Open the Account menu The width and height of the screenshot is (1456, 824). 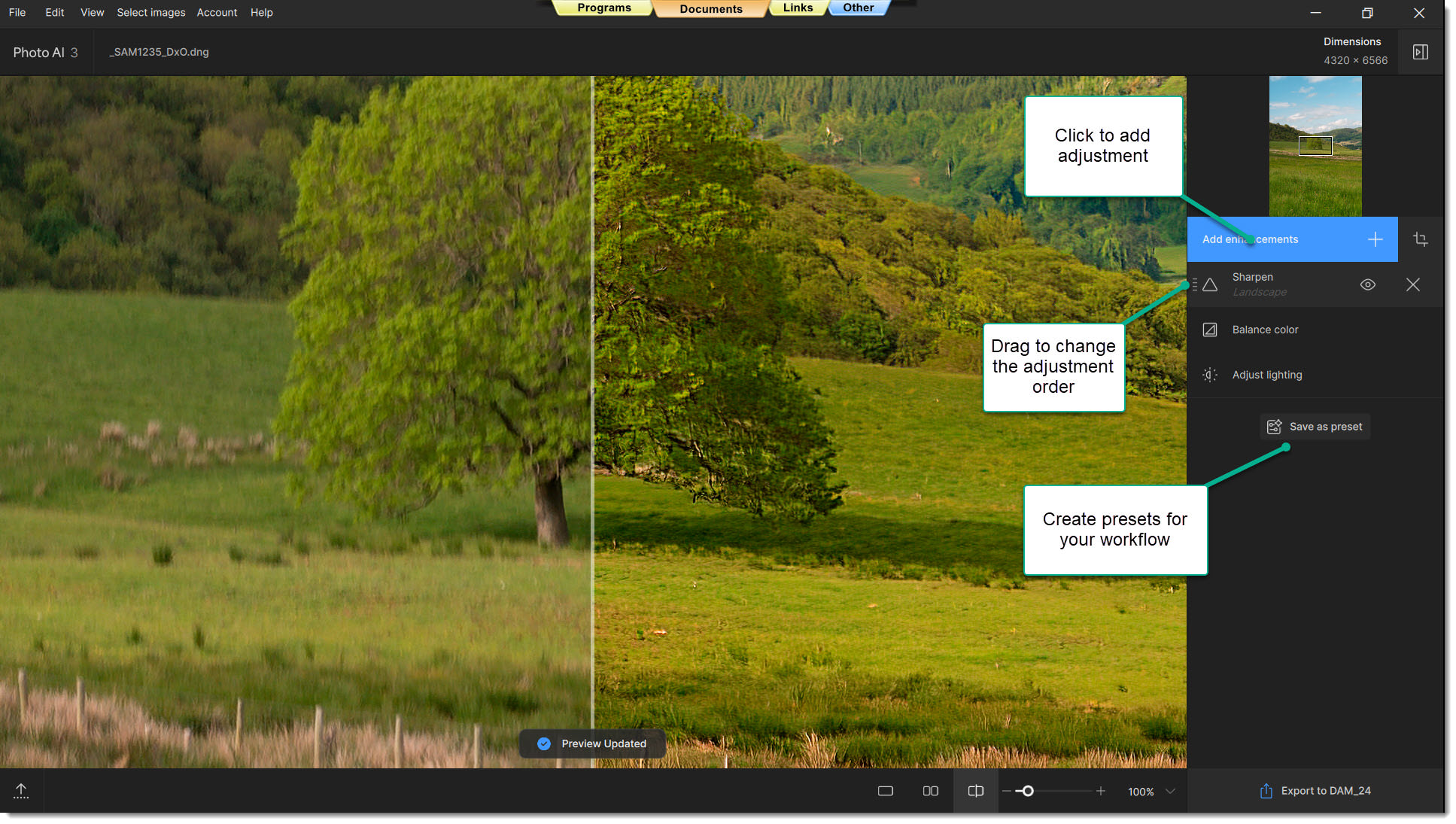pyautogui.click(x=217, y=12)
